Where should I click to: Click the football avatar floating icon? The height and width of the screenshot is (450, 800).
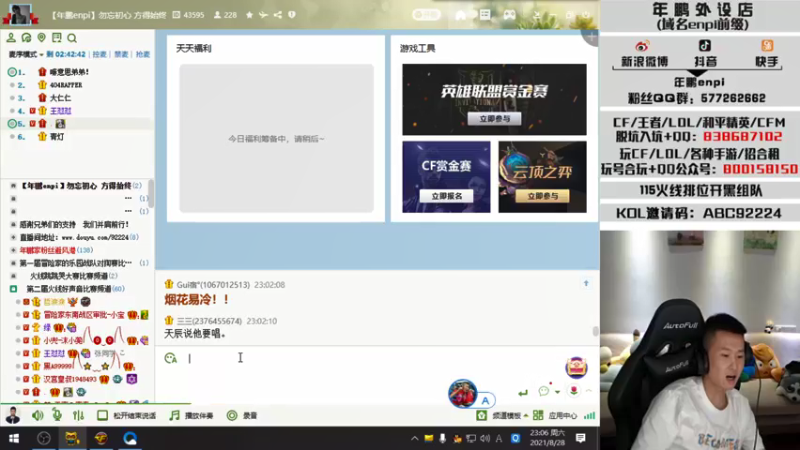pyautogui.click(x=462, y=393)
